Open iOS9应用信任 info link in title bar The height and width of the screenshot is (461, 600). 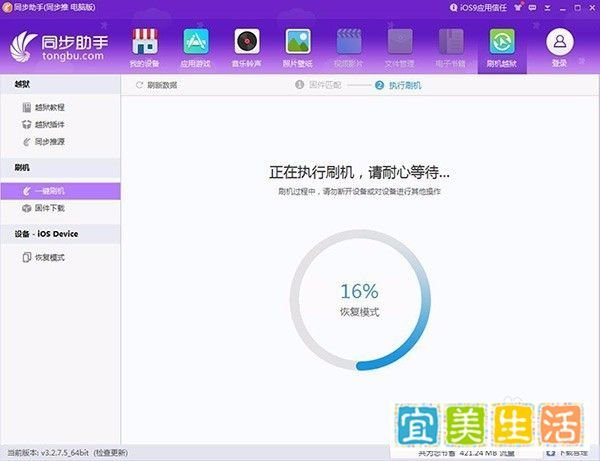click(478, 8)
